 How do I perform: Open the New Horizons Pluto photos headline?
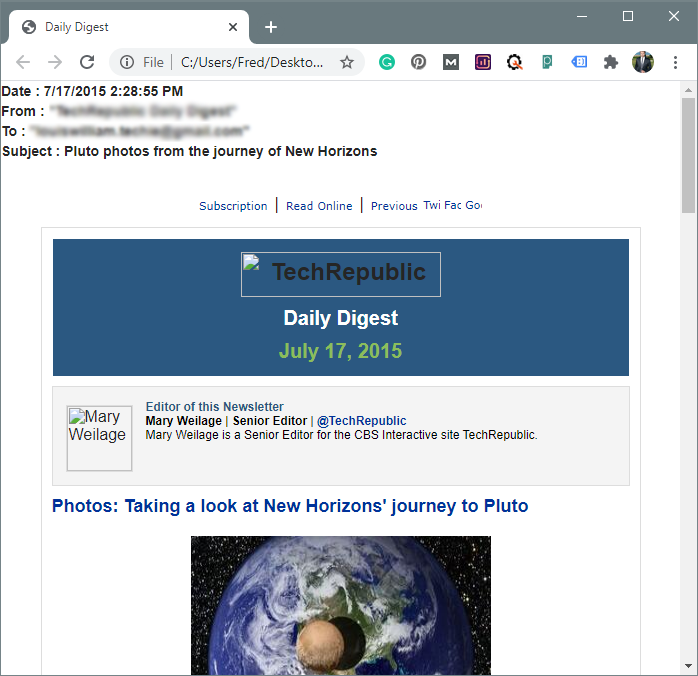coord(290,506)
